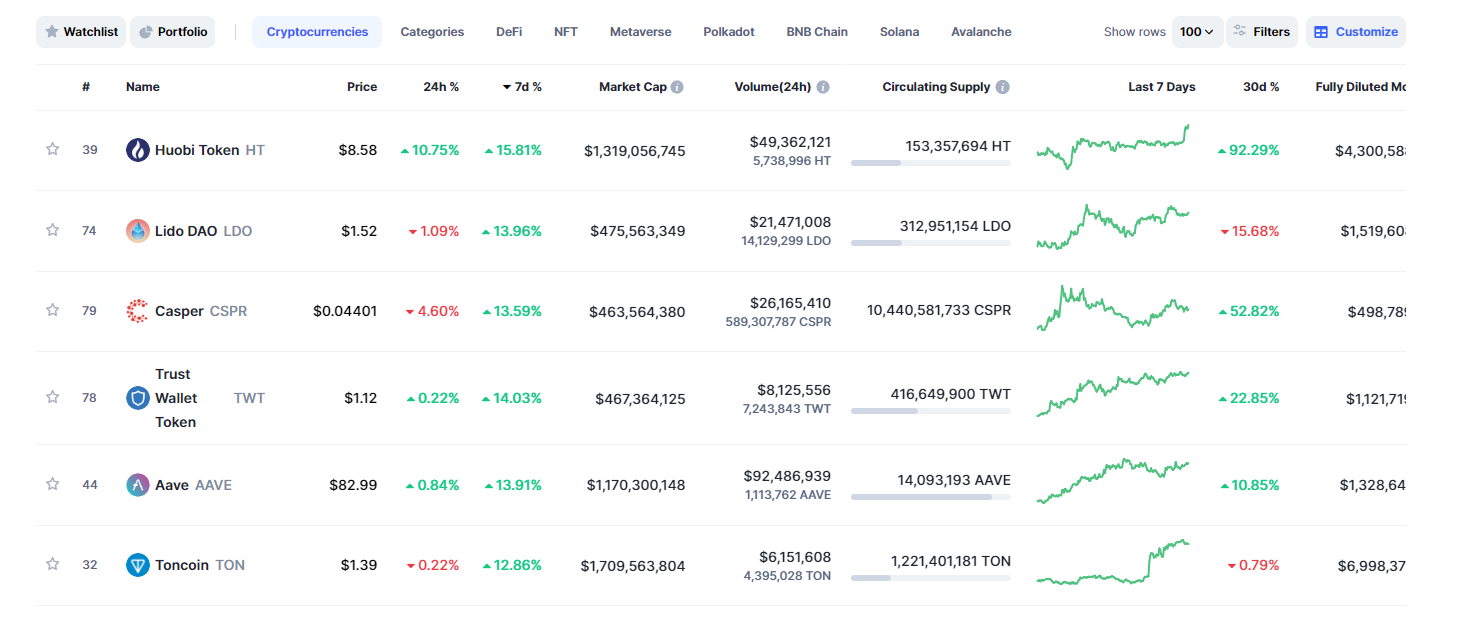Click the Circulating Supply info icon
This screenshot has height=617, width=1483.
click(x=1002, y=87)
